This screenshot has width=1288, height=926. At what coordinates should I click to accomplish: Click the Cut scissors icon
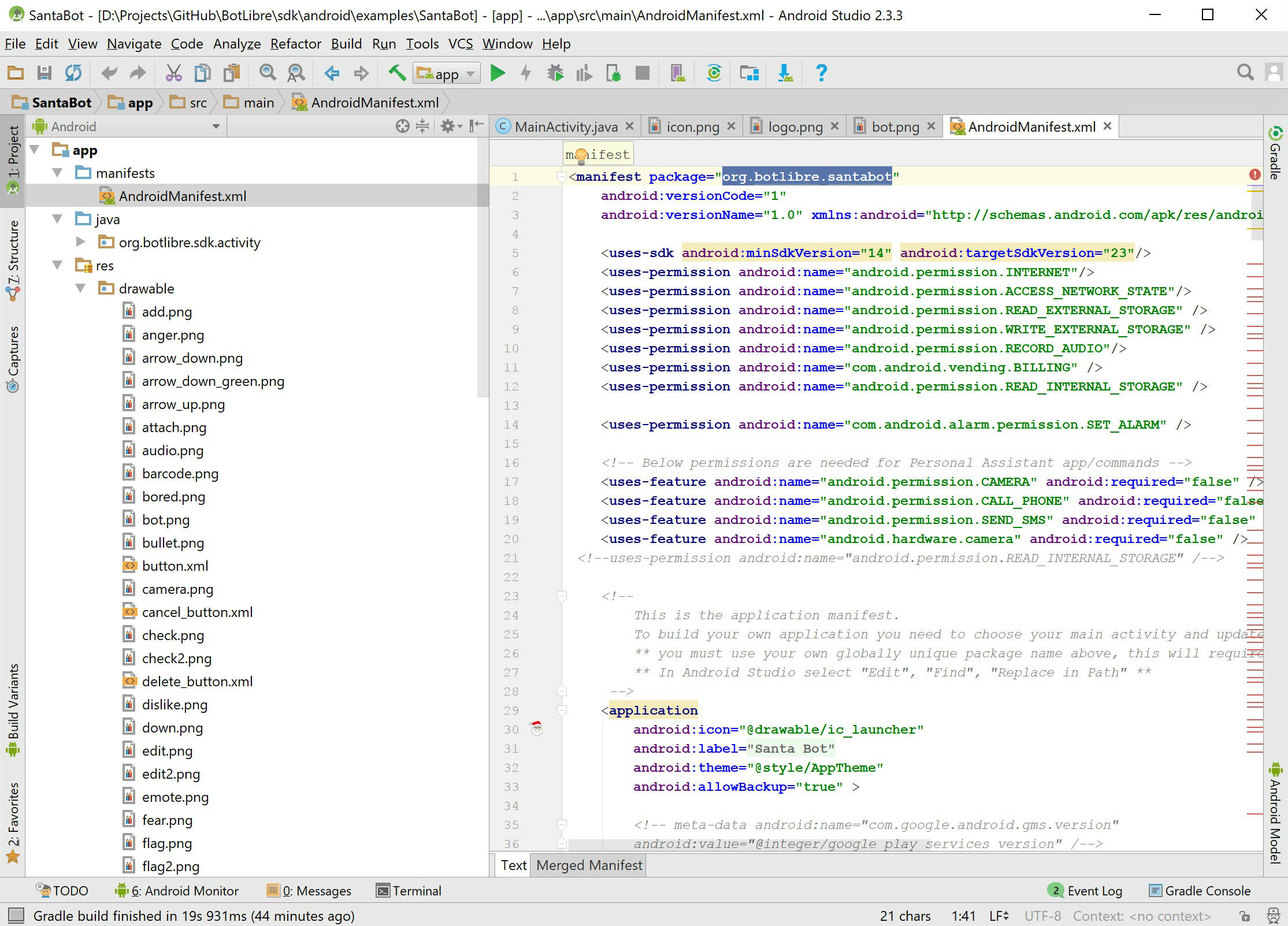point(173,73)
